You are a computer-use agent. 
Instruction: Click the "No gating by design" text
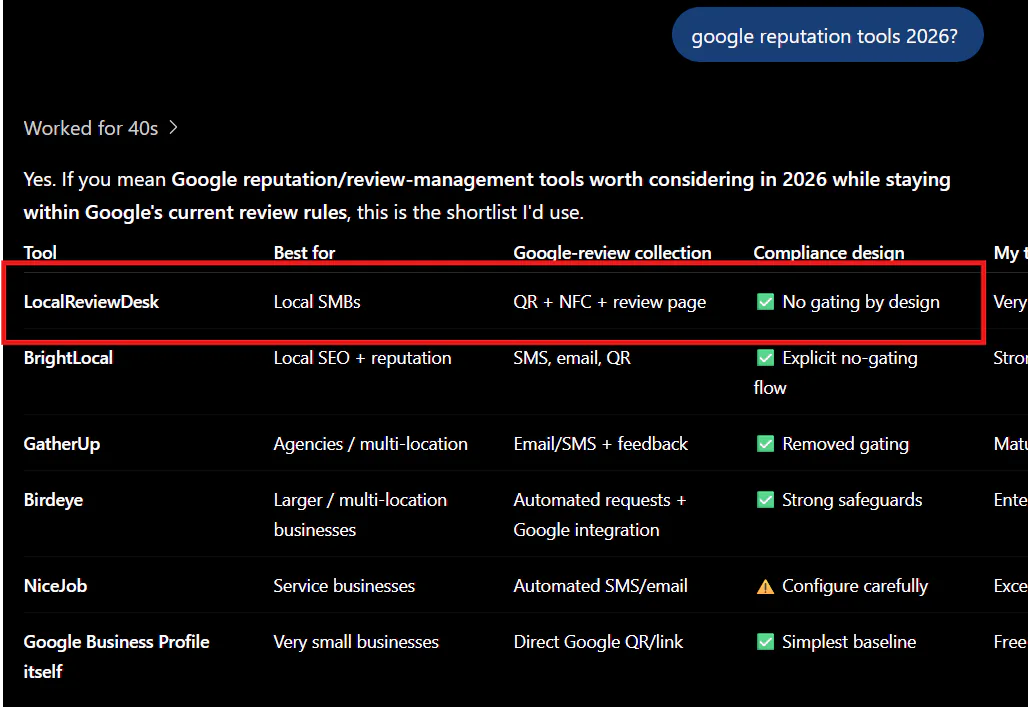pos(861,302)
